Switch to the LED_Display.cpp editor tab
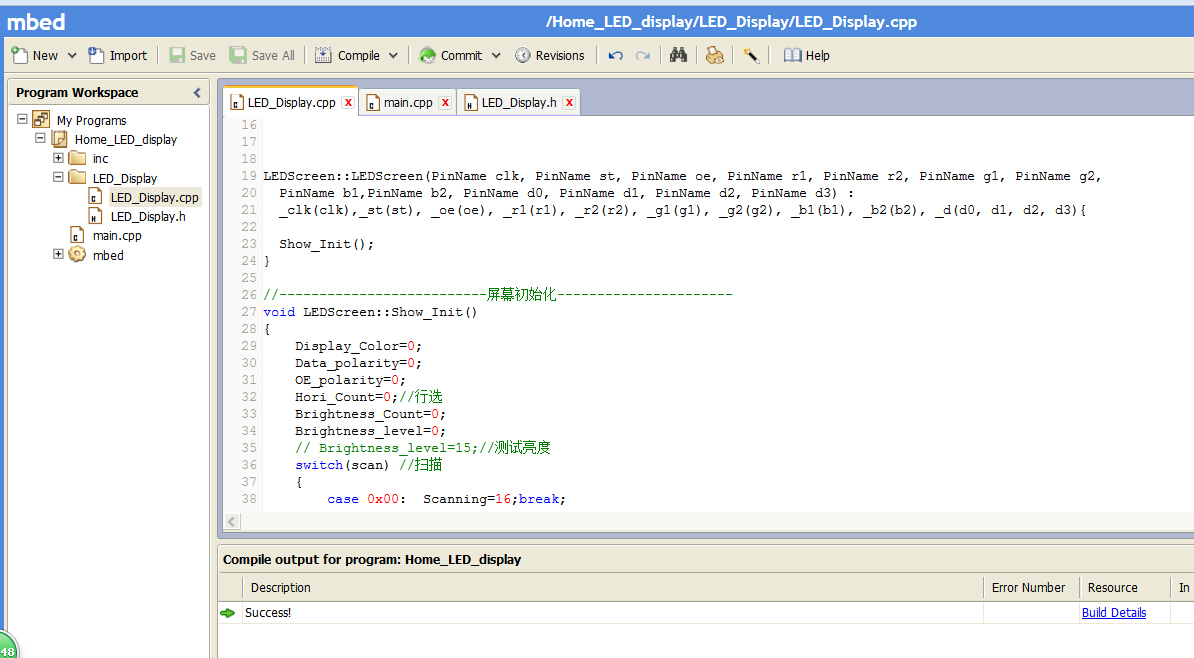 pos(291,103)
